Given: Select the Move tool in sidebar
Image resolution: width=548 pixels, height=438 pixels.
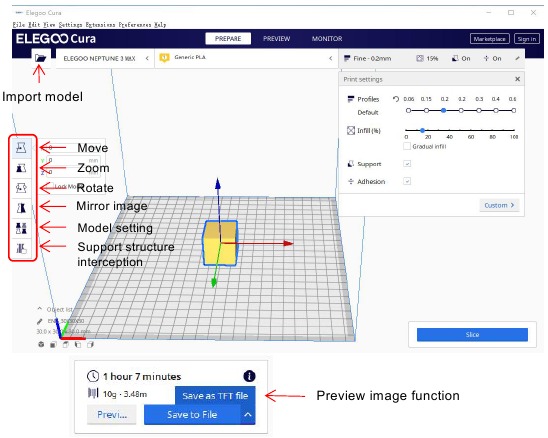Looking at the screenshot, I should 22,148.
